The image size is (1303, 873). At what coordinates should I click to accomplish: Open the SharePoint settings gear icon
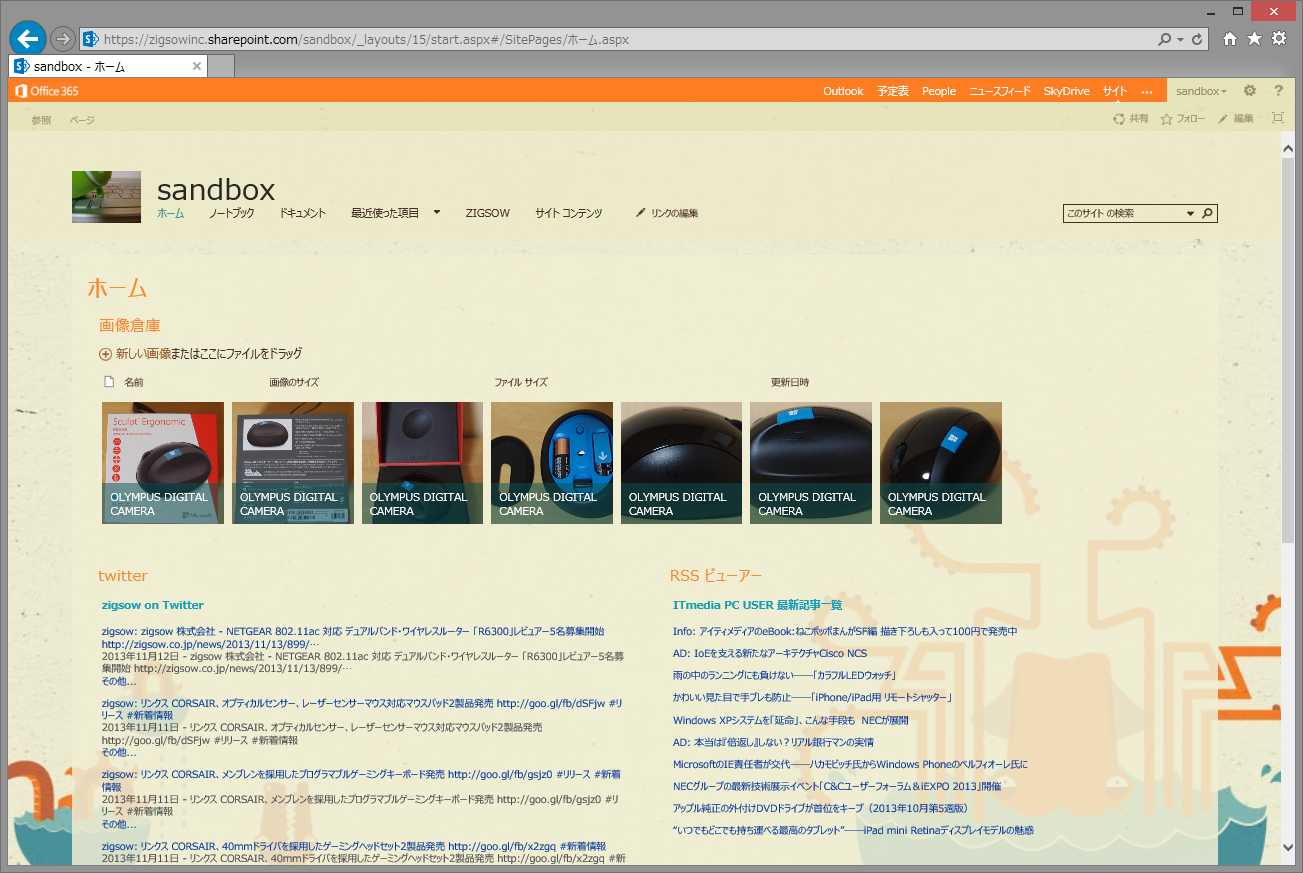click(1249, 91)
